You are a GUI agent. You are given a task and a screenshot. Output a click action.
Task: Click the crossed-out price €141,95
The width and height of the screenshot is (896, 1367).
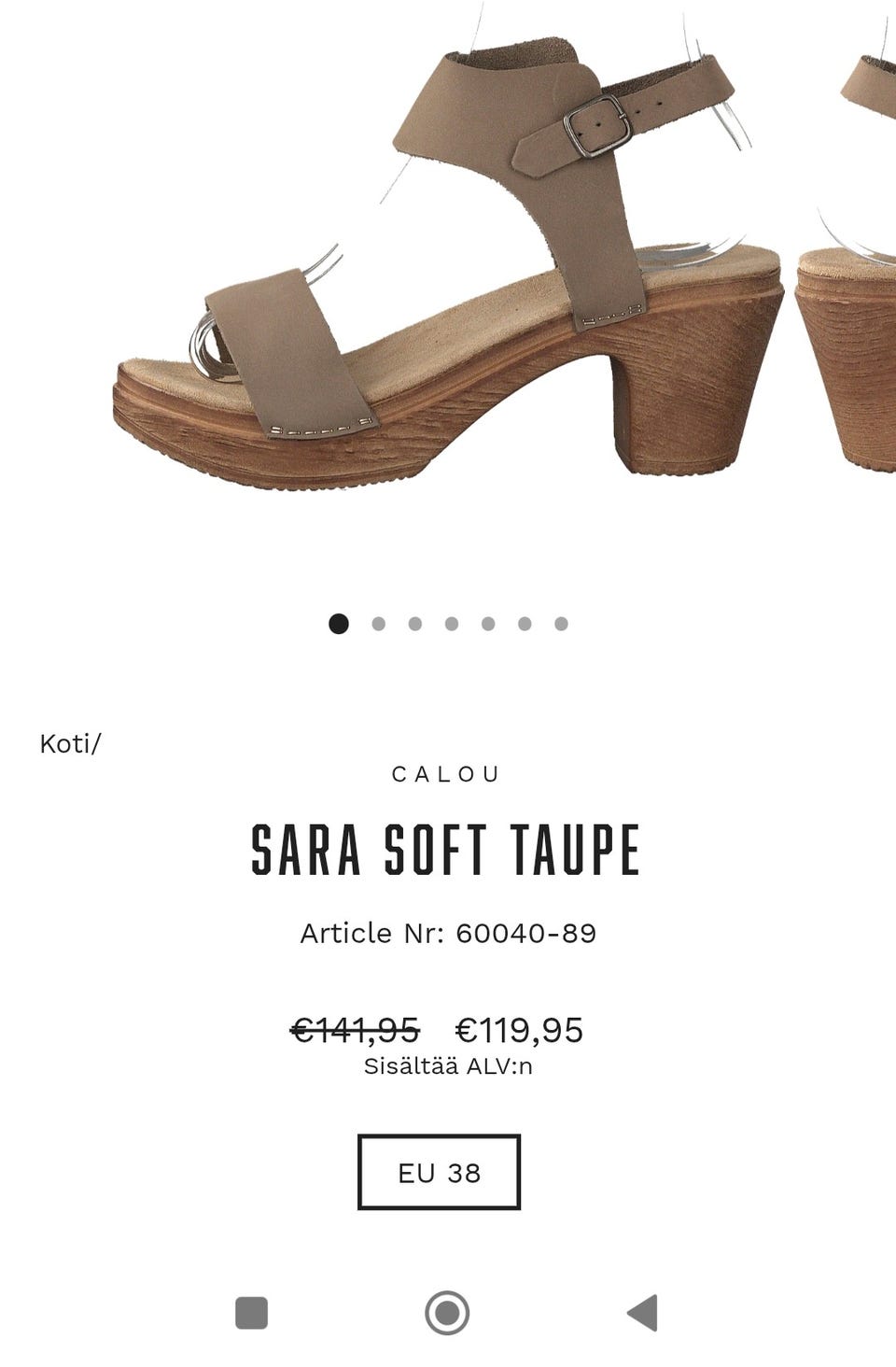pyautogui.click(x=356, y=1030)
